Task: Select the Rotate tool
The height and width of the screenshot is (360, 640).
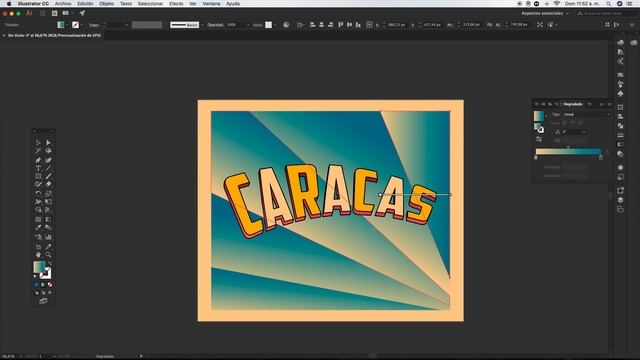Action: (x=38, y=193)
